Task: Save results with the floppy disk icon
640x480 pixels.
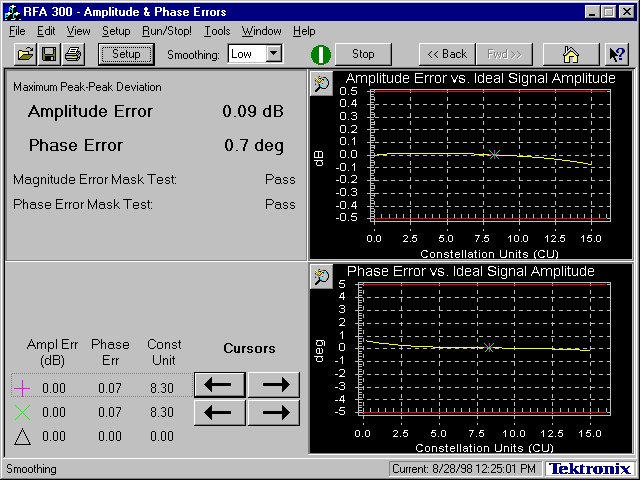Action: [49, 54]
